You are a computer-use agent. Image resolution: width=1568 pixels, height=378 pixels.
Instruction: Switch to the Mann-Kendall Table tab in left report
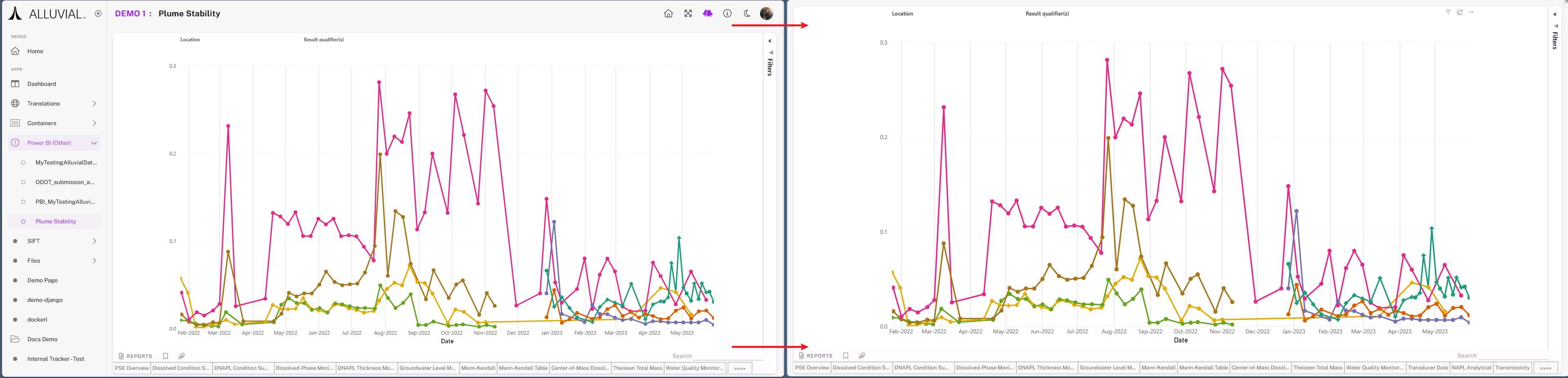pyautogui.click(x=523, y=368)
